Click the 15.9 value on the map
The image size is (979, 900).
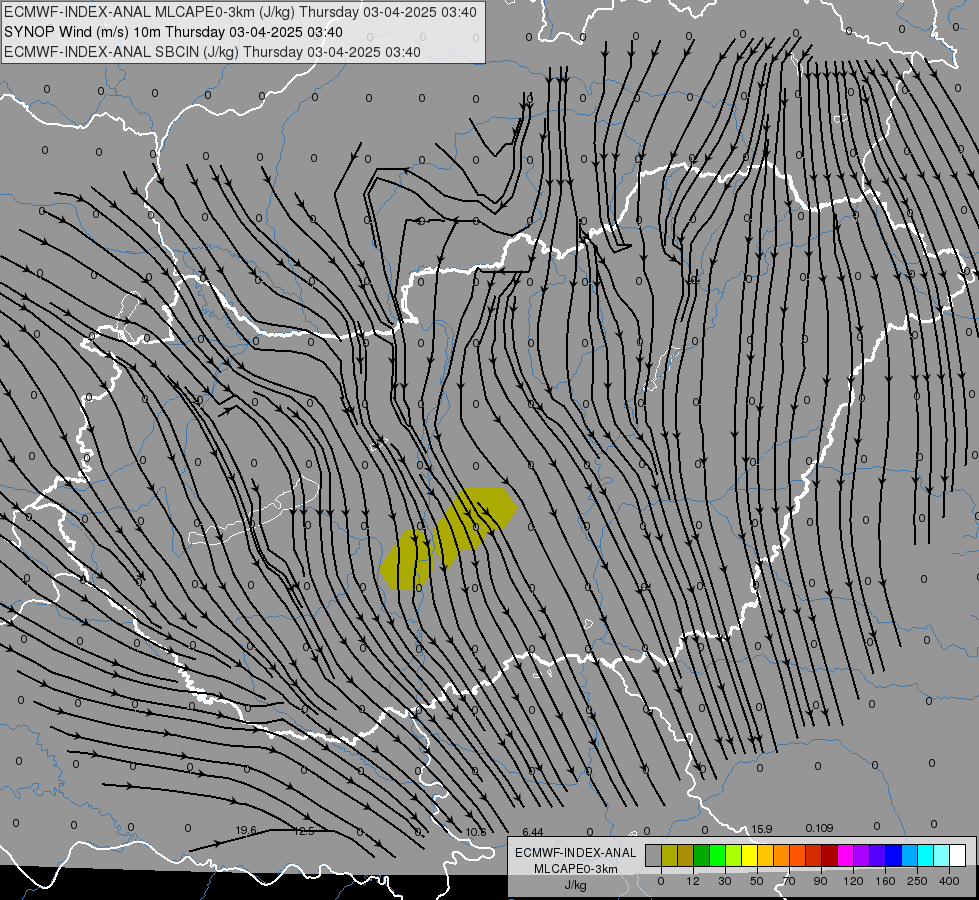pyautogui.click(x=762, y=829)
